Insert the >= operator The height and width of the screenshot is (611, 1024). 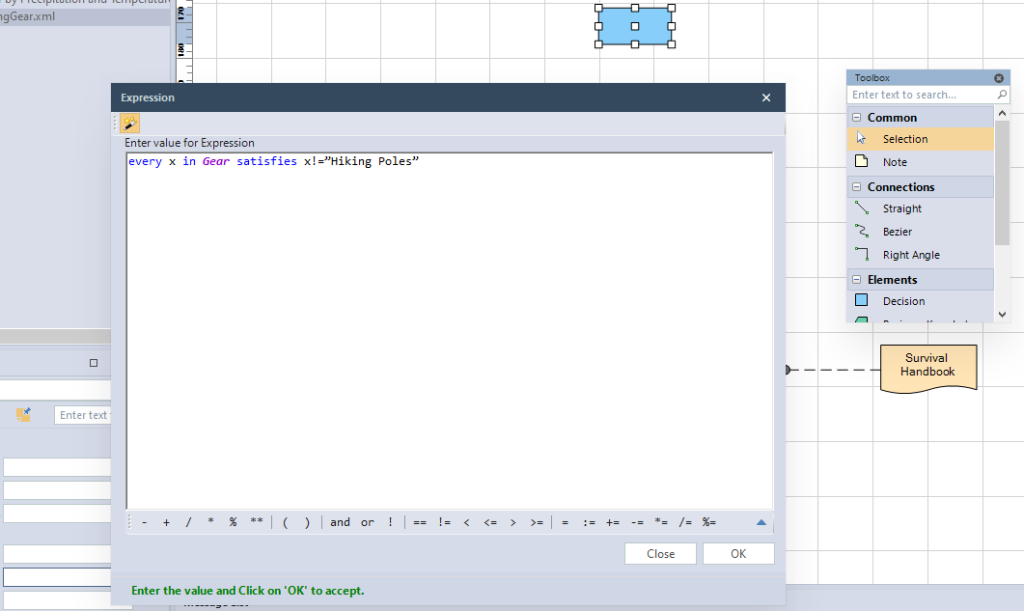point(536,522)
